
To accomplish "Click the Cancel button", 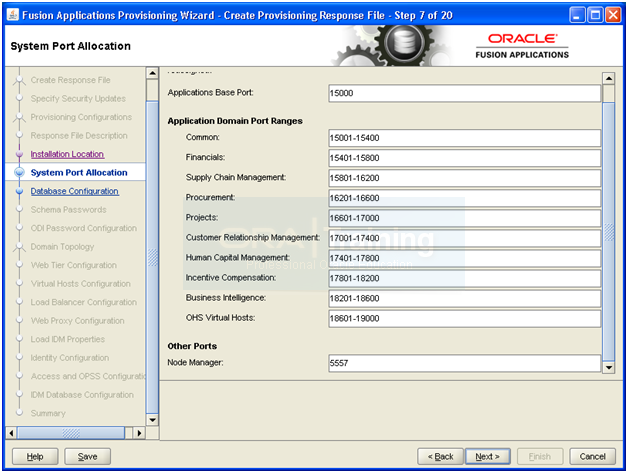I will coord(592,456).
